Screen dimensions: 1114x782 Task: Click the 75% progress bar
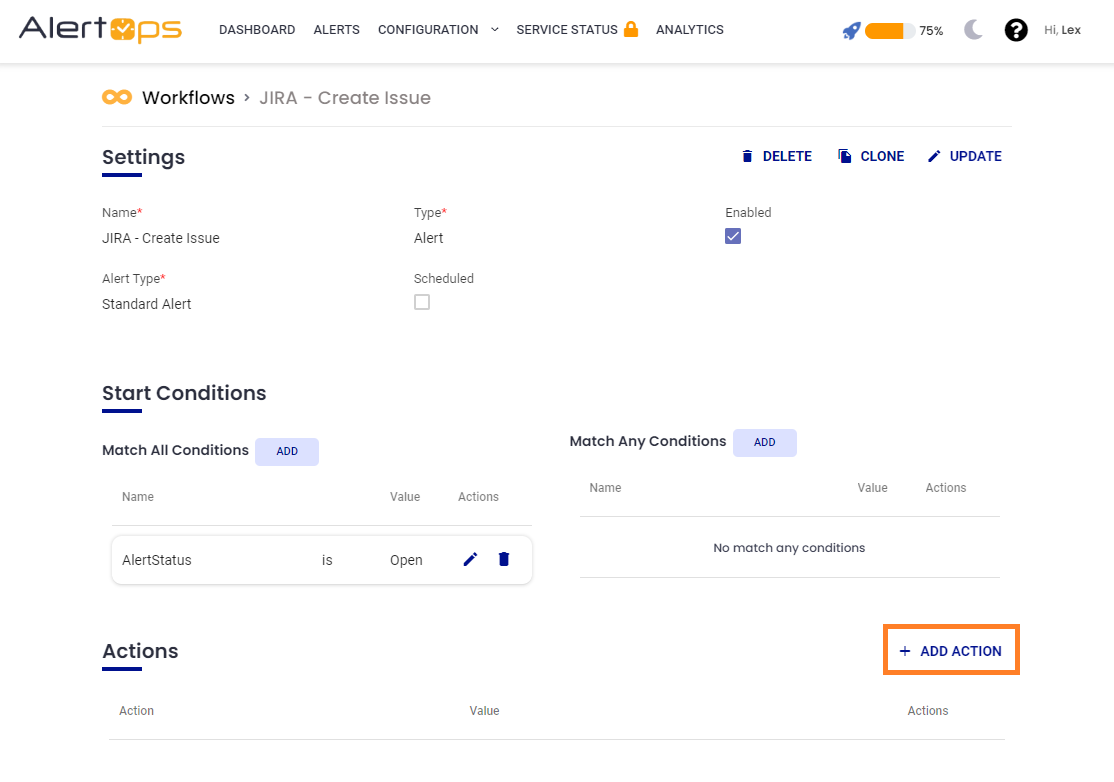coord(890,31)
